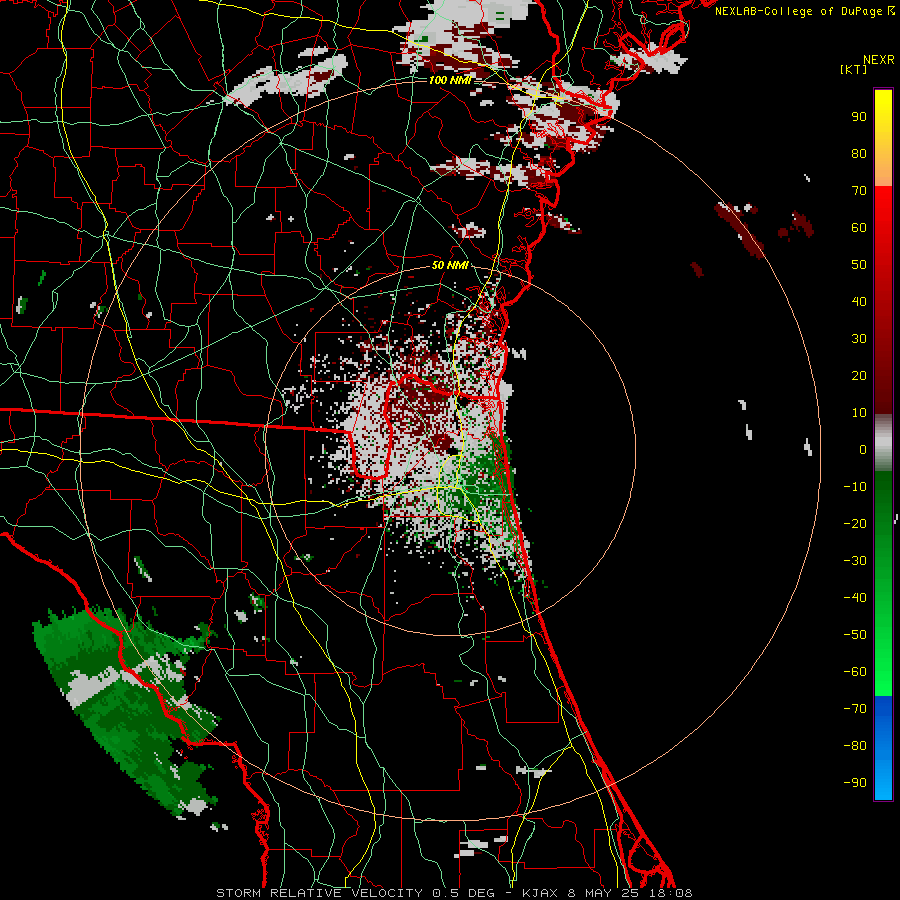Select the positive 90 scale label
Screen dimensions: 900x900
coord(859,117)
